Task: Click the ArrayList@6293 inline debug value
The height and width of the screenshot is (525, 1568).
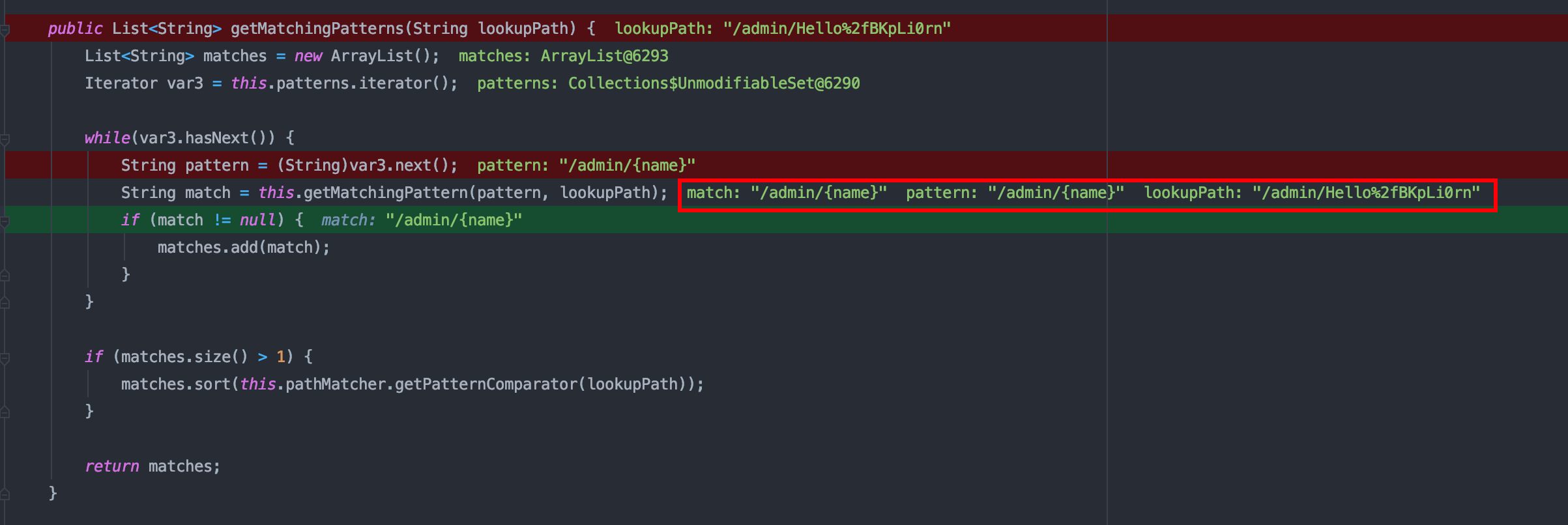Action: (604, 56)
